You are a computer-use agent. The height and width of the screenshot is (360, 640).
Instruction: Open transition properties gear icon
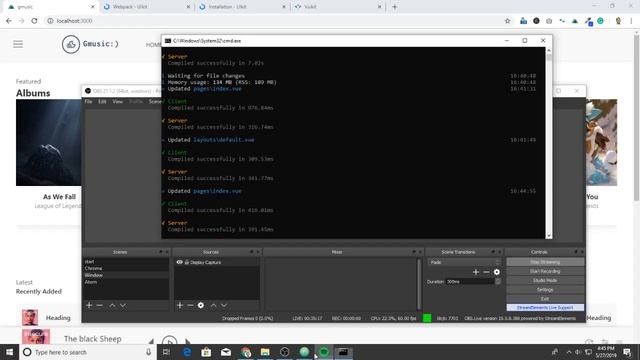click(x=497, y=272)
